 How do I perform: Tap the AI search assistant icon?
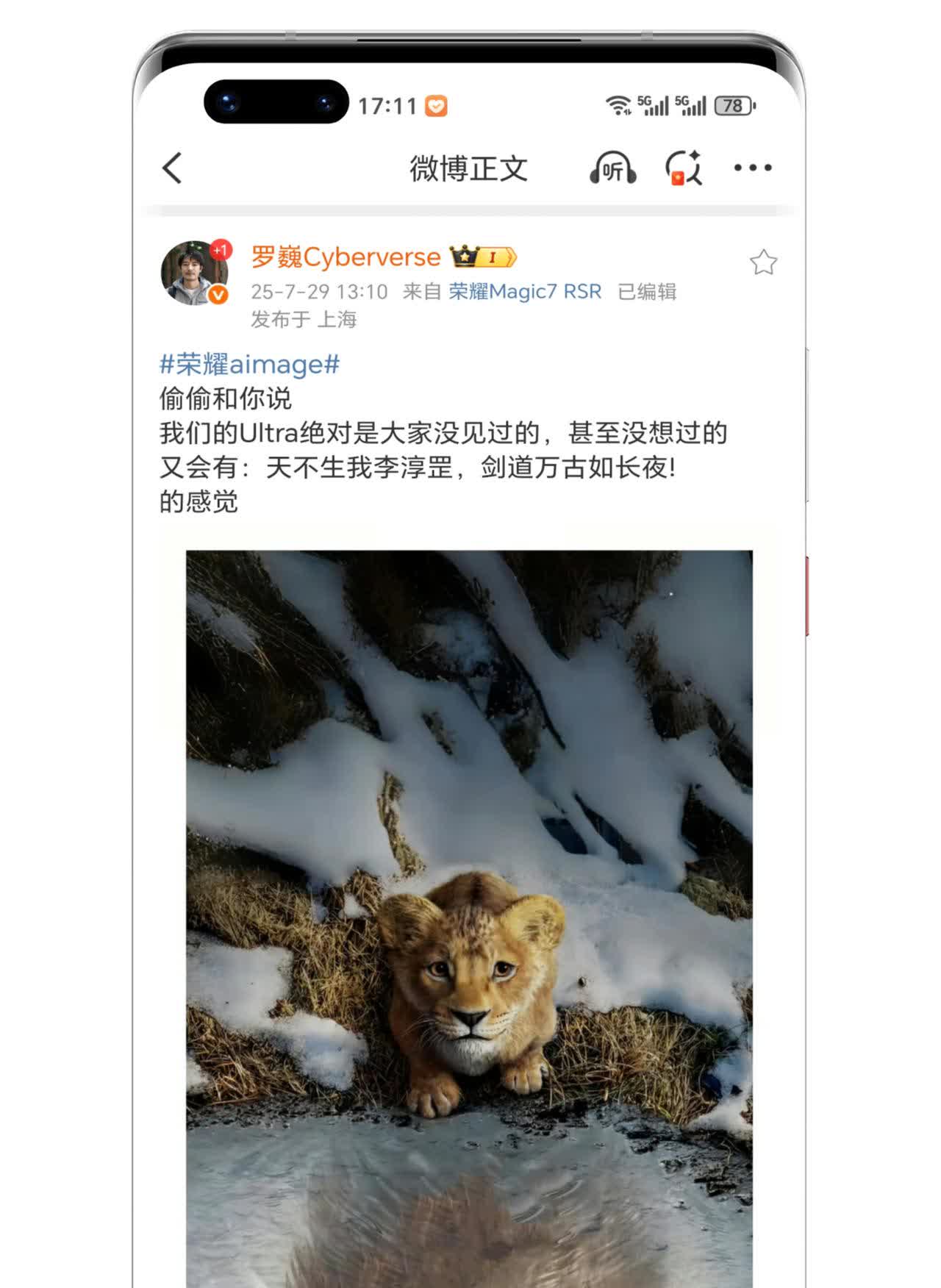click(x=684, y=168)
